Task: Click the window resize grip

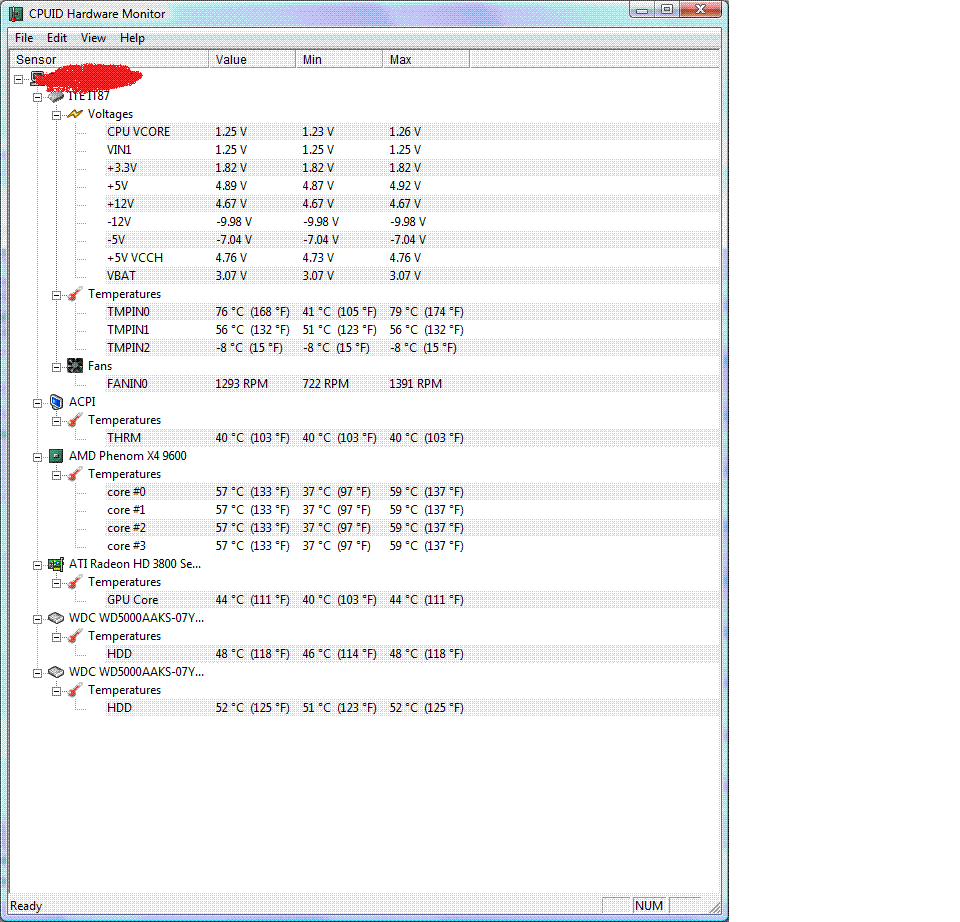Action: (714, 907)
